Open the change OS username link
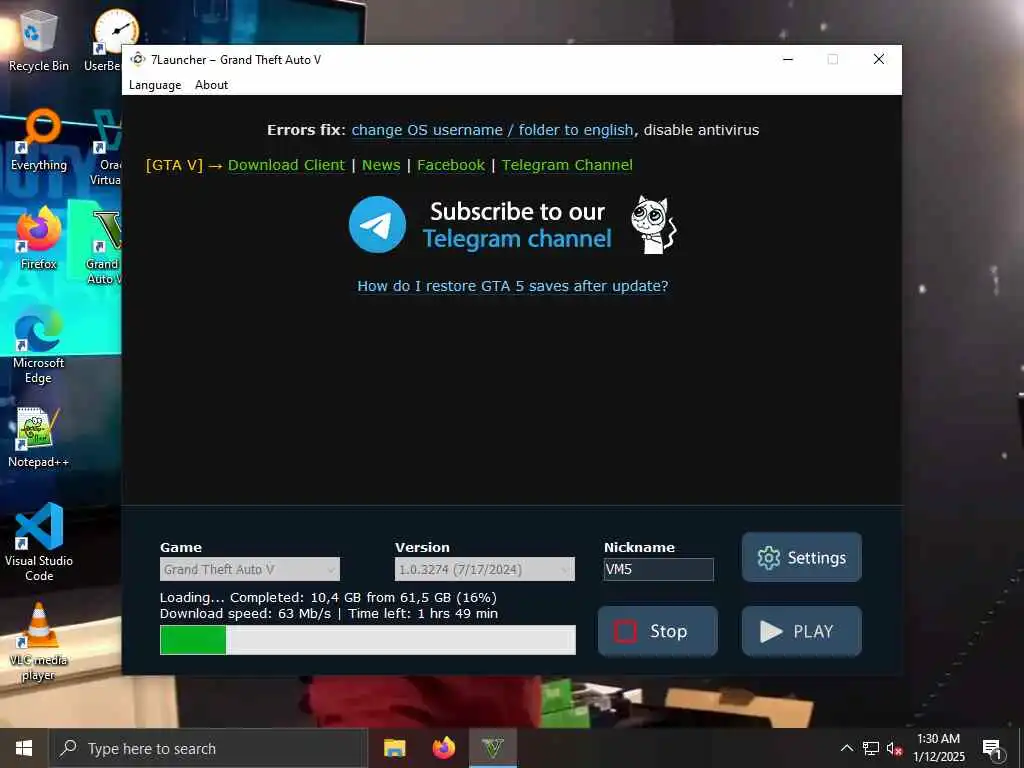This screenshot has height=768, width=1024. pyautogui.click(x=492, y=130)
